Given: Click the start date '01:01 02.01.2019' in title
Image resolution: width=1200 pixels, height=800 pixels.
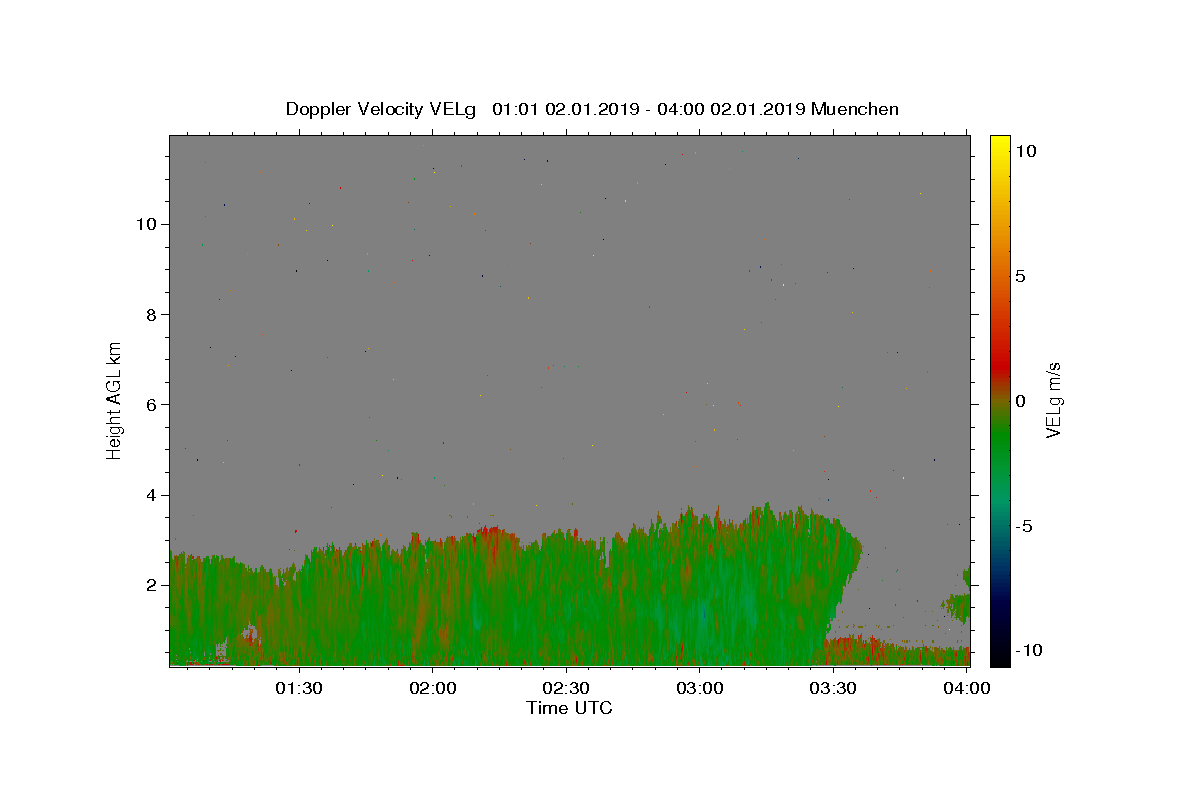Looking at the screenshot, I should pyautogui.click(x=566, y=109).
